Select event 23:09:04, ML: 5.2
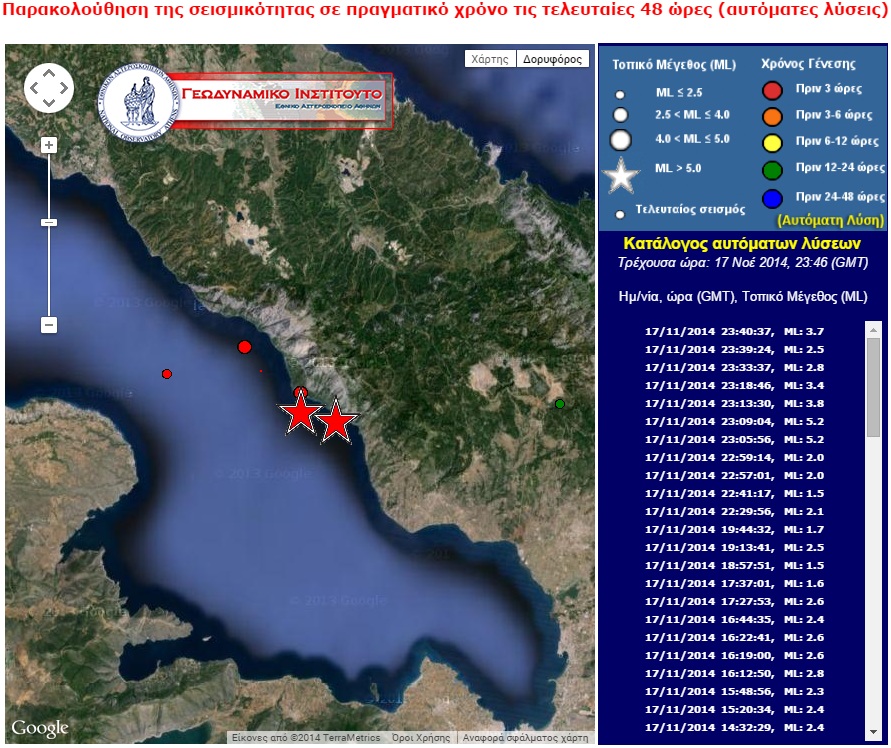The width and height of the screenshot is (891, 748). point(734,422)
